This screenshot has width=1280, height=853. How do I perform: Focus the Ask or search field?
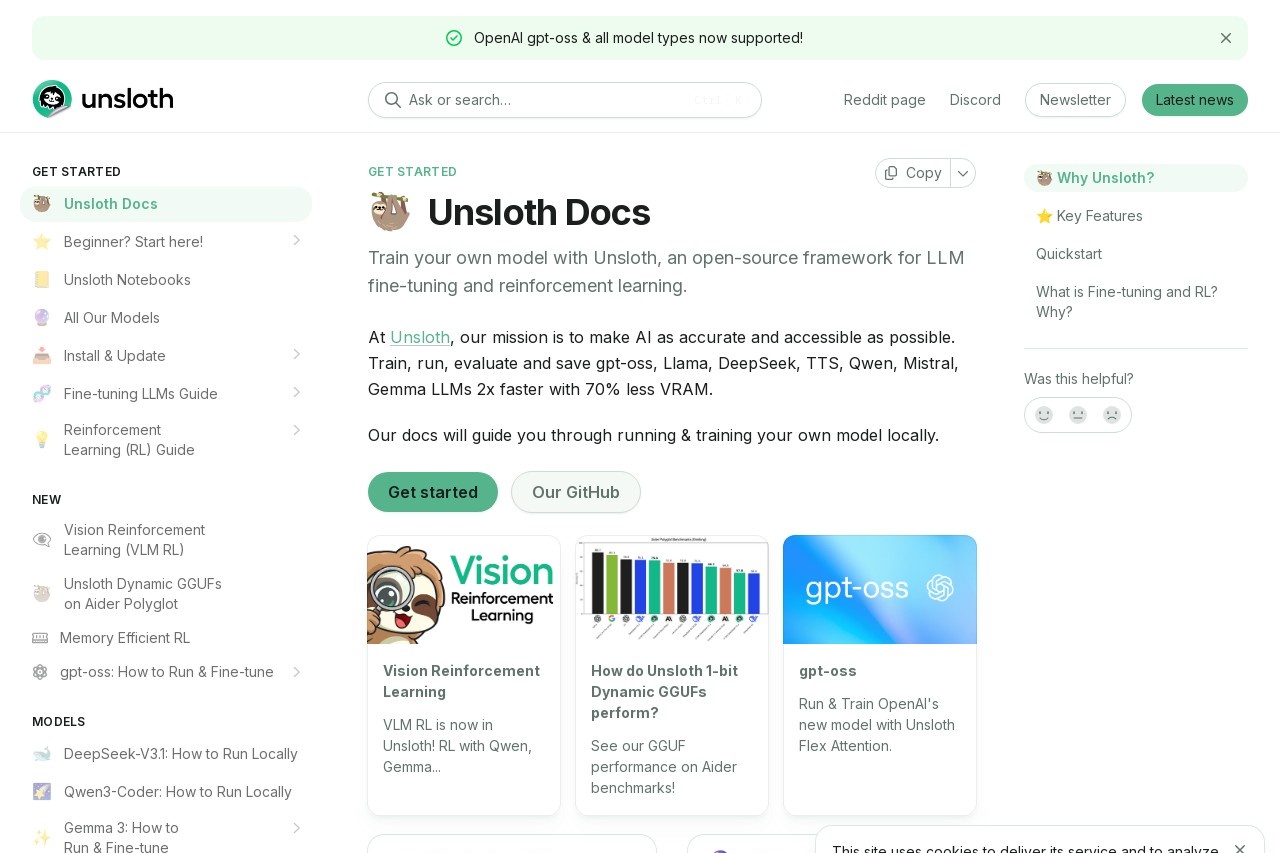pyautogui.click(x=565, y=100)
